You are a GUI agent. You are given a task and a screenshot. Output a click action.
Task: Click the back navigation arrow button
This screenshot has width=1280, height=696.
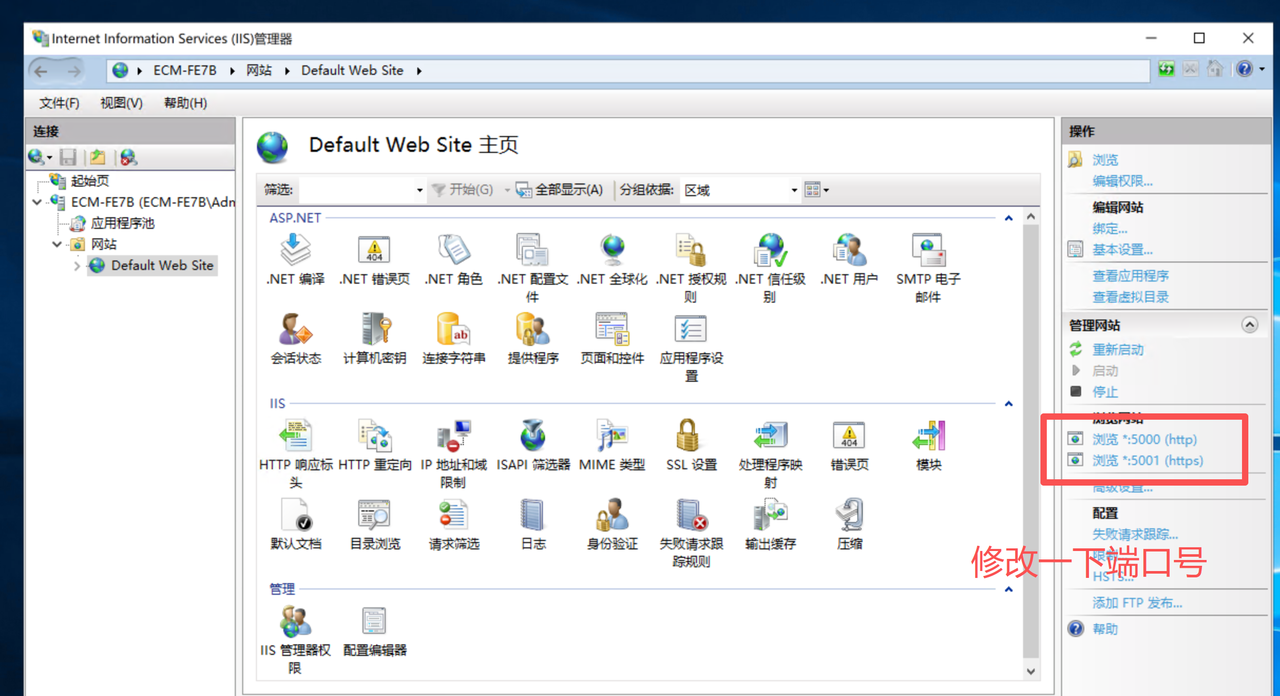pos(42,70)
